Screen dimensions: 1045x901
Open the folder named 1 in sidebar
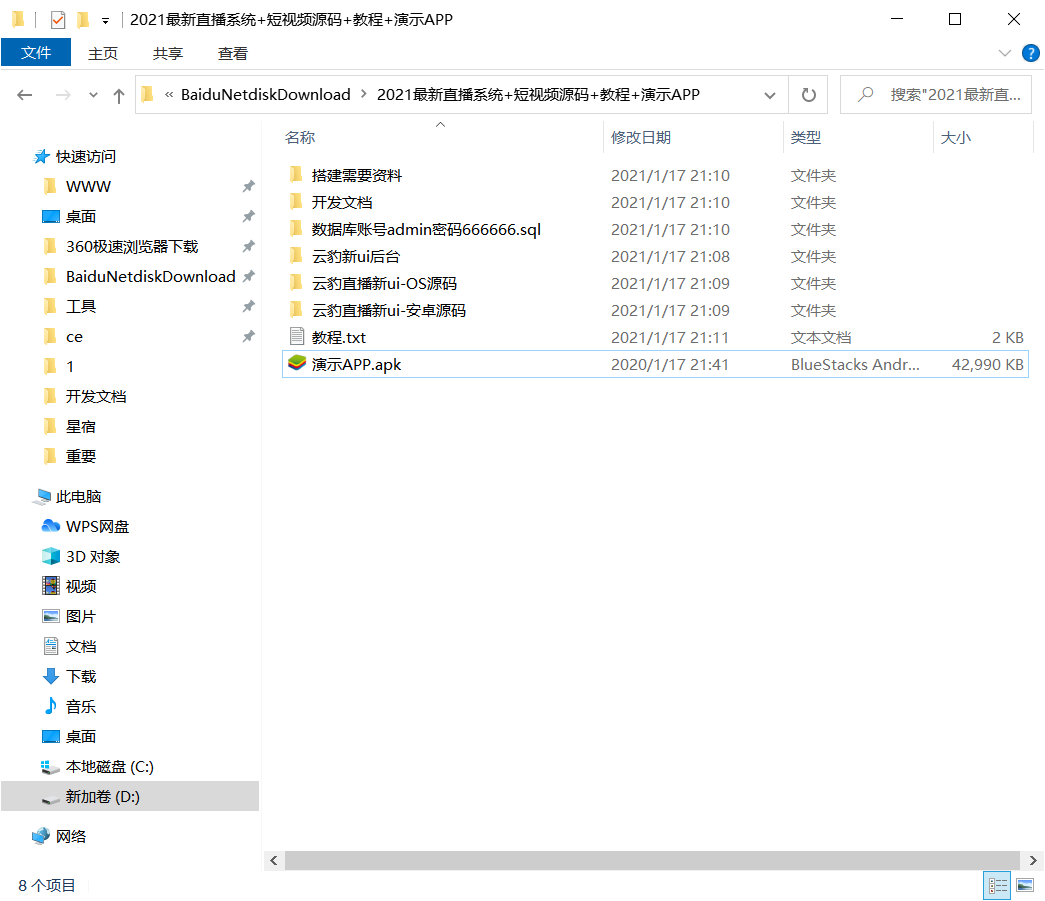[69, 367]
